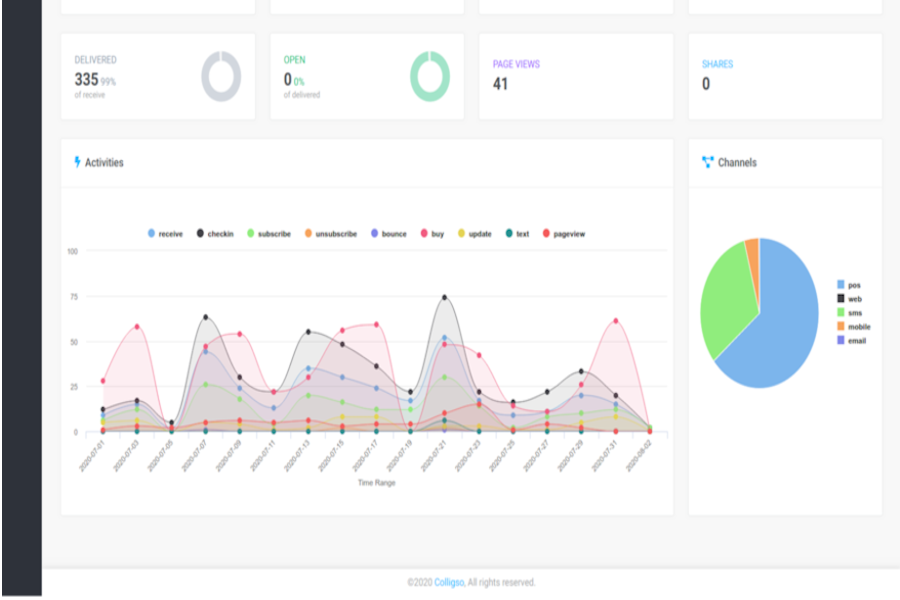Select the web entry in pie legend
This screenshot has width=900, height=600.
pos(849,299)
